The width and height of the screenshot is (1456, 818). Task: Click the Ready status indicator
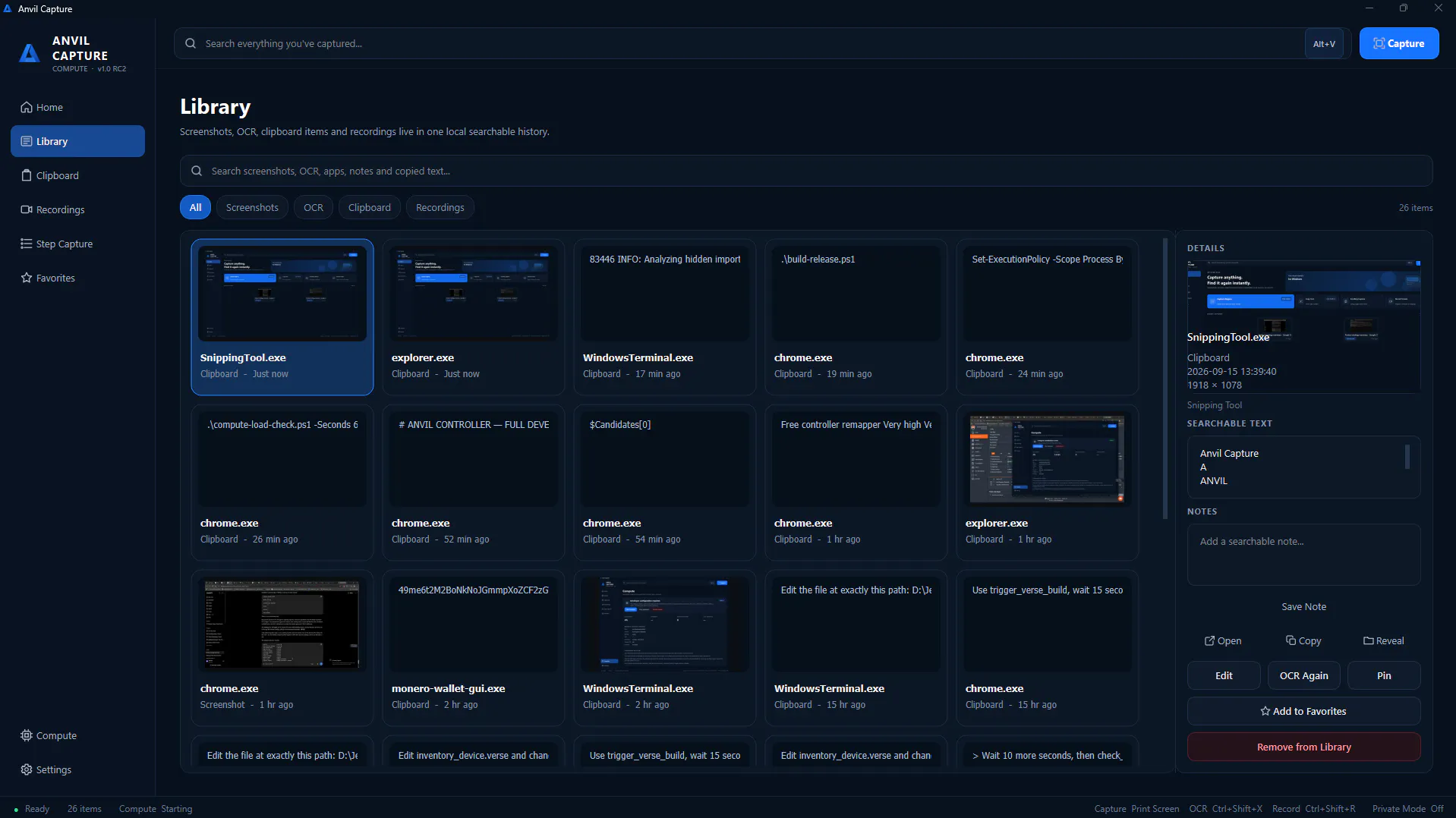(32, 809)
